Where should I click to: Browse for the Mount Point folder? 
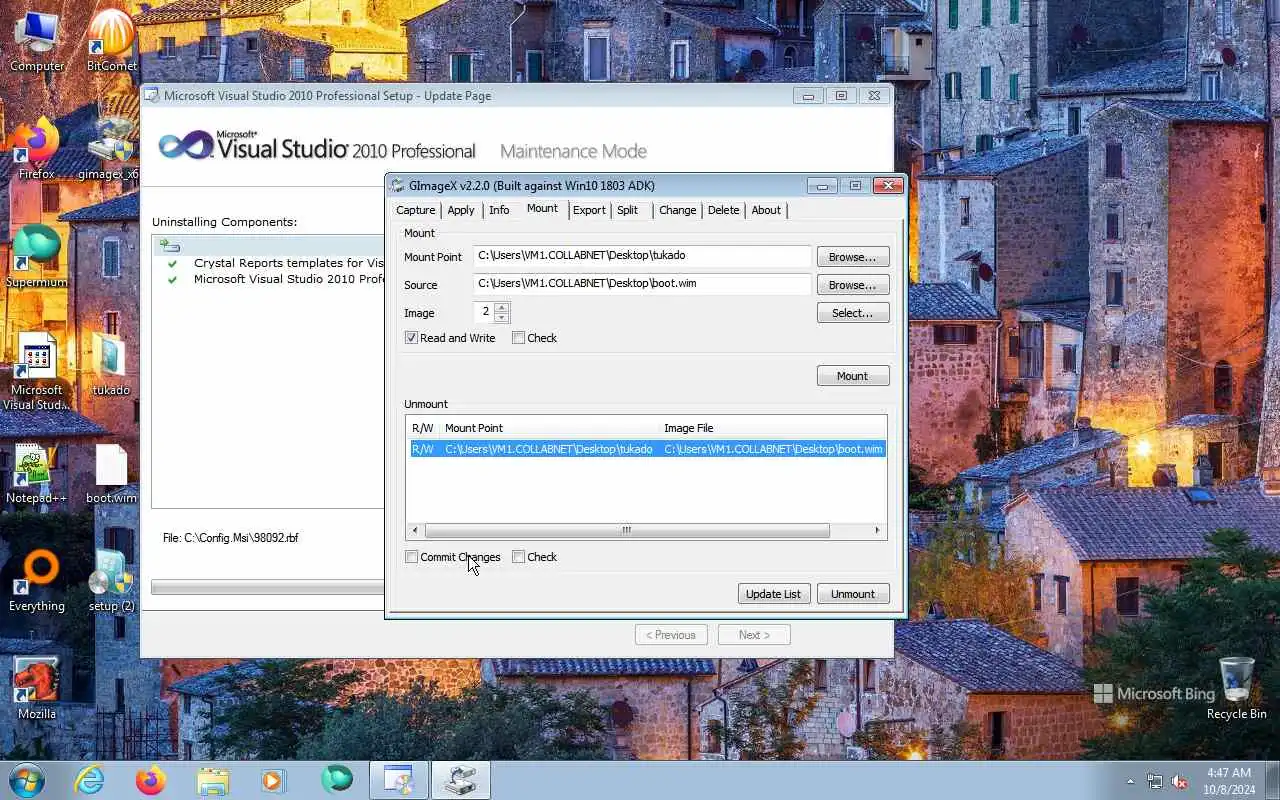(x=853, y=257)
